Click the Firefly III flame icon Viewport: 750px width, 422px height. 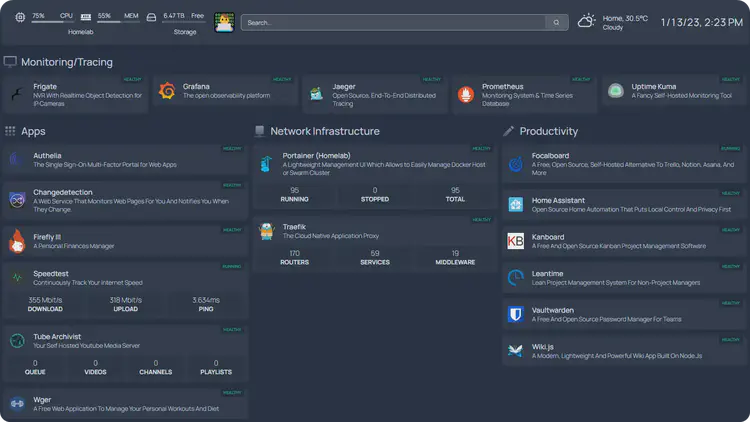[17, 241]
